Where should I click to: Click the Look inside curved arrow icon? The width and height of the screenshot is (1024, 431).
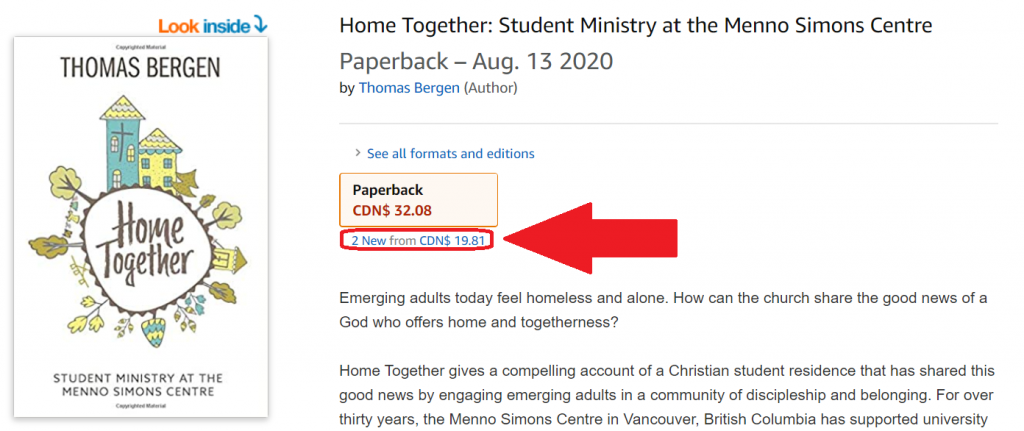[x=260, y=25]
